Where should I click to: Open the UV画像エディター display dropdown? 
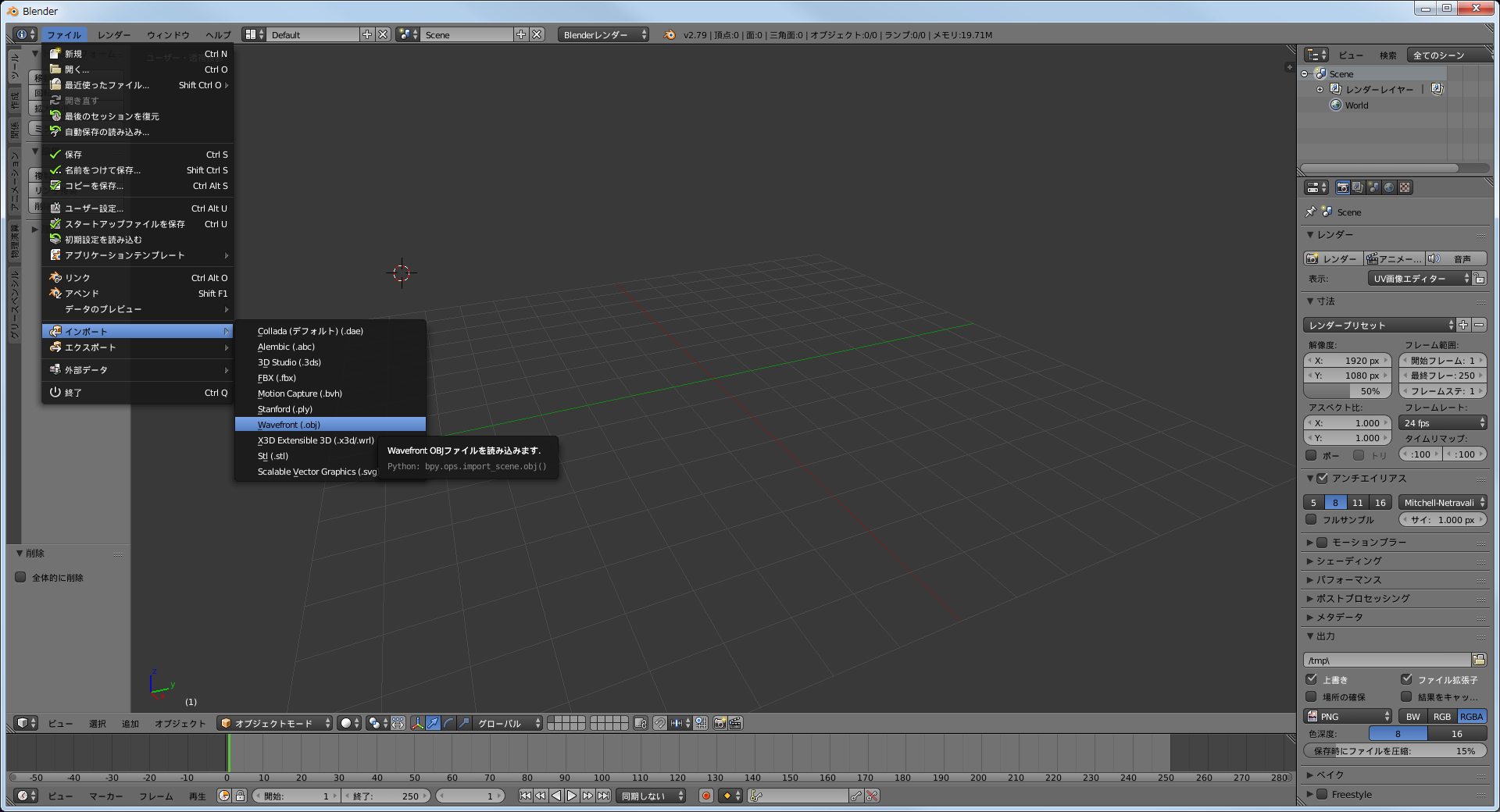[1419, 278]
